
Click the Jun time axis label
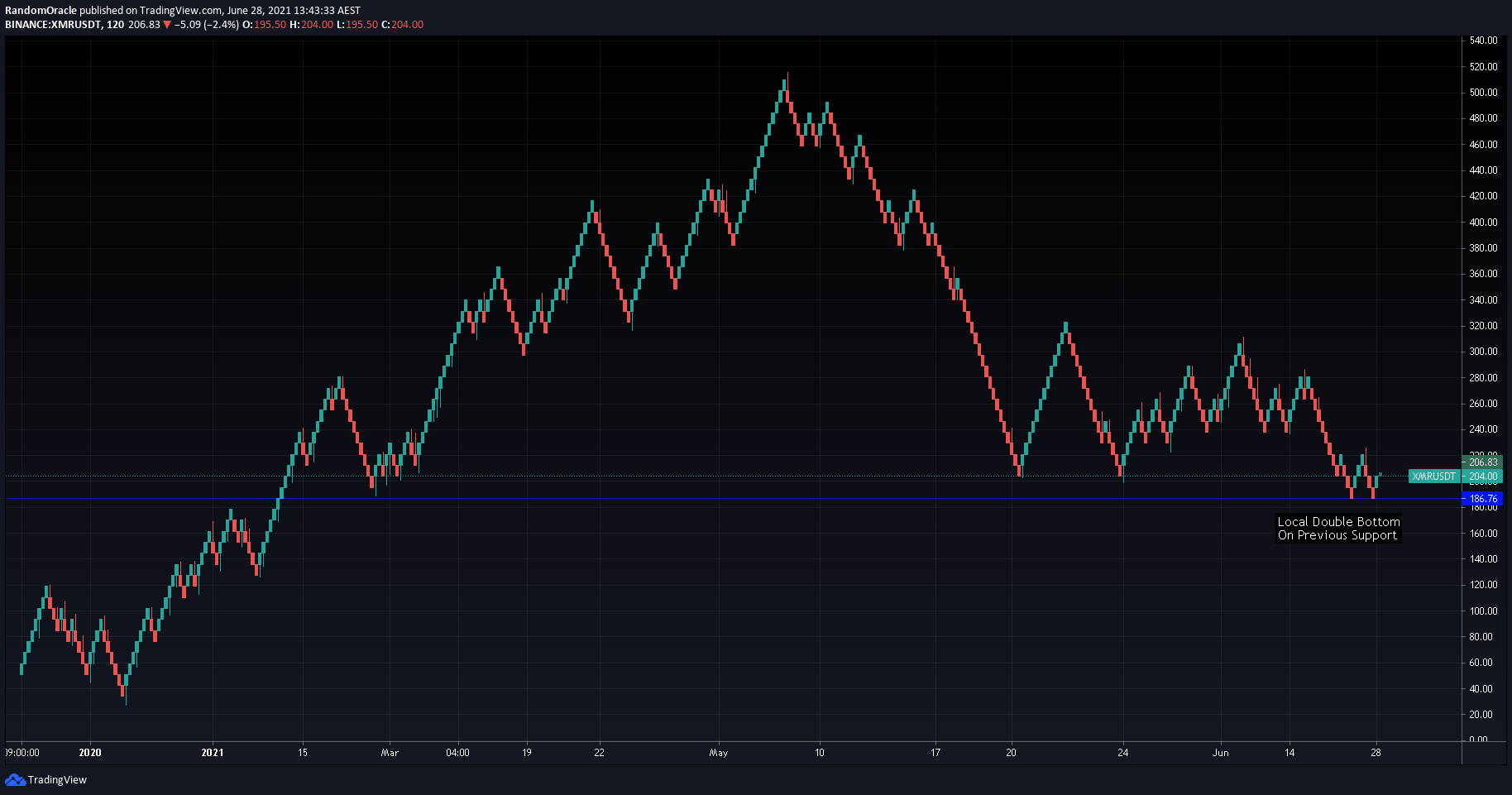pyautogui.click(x=1221, y=753)
